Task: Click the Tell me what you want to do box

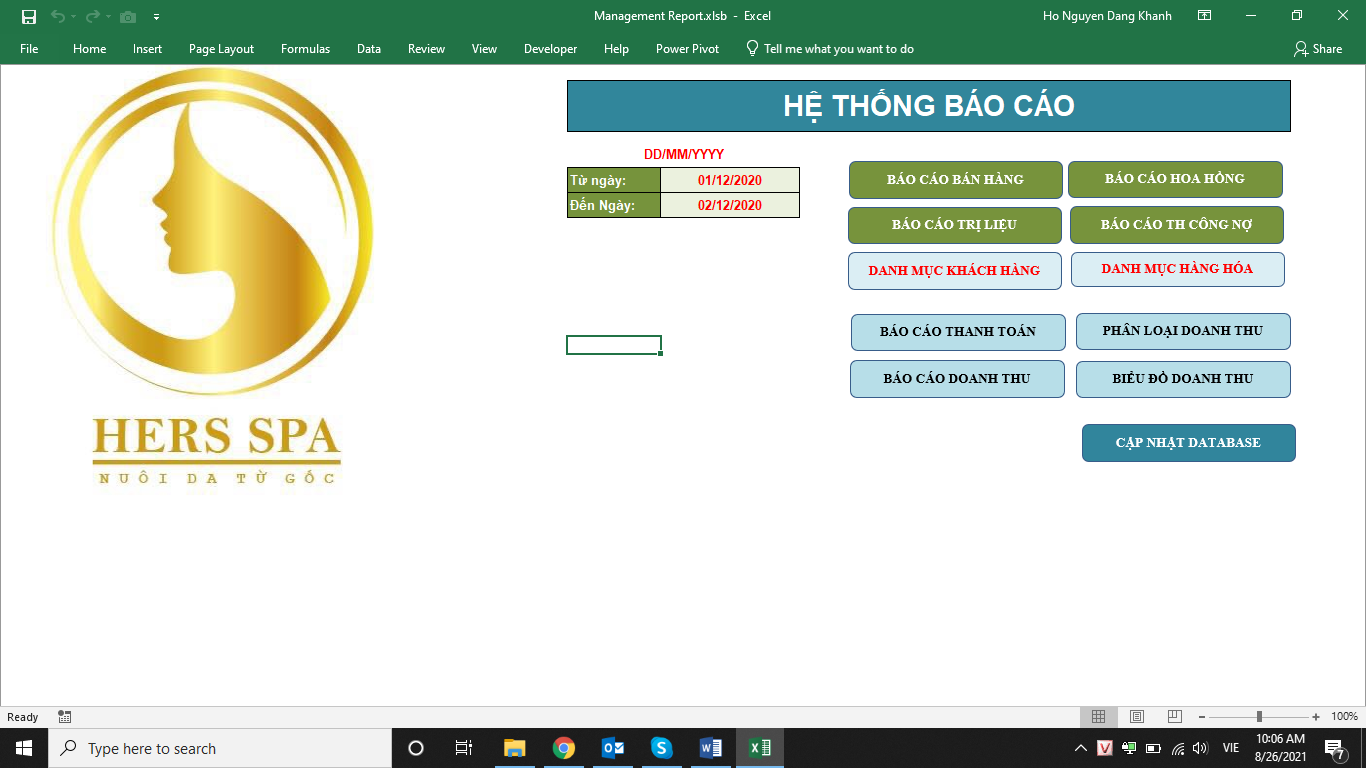Action: tap(830, 49)
